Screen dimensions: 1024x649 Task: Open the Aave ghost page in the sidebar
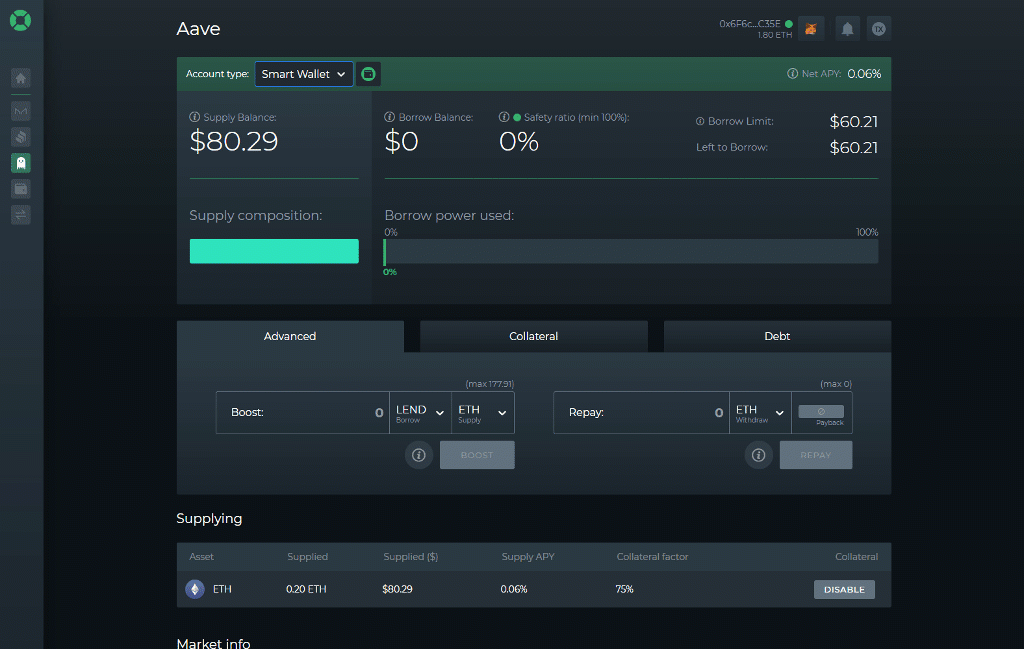pyautogui.click(x=21, y=163)
